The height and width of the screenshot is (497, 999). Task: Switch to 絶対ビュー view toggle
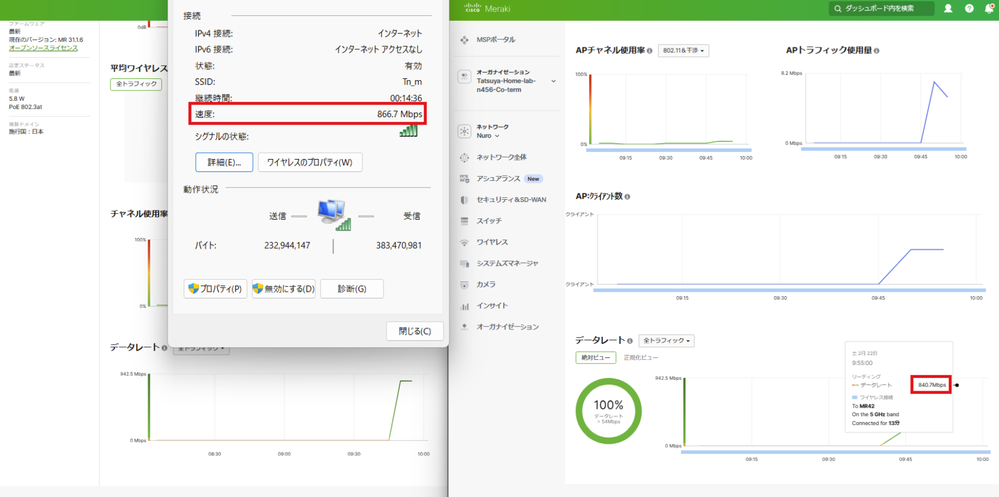pyautogui.click(x=595, y=358)
